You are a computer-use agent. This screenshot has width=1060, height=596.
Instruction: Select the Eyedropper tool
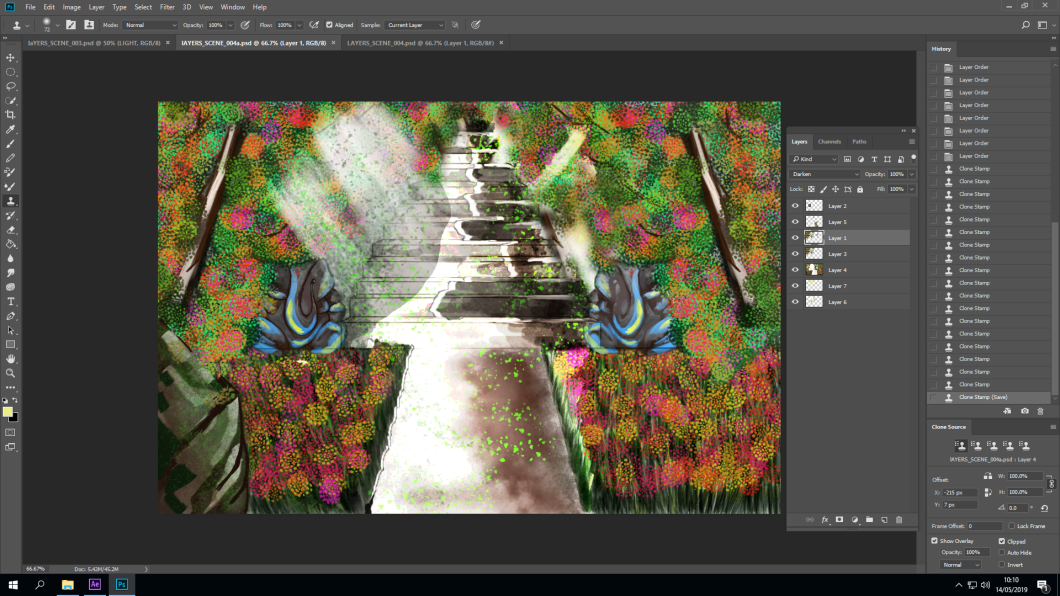tap(11, 129)
